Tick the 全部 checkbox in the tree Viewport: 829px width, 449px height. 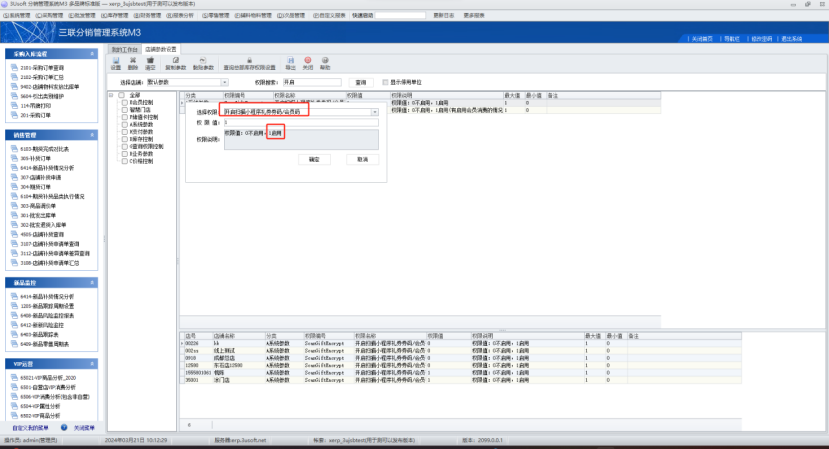click(121, 95)
